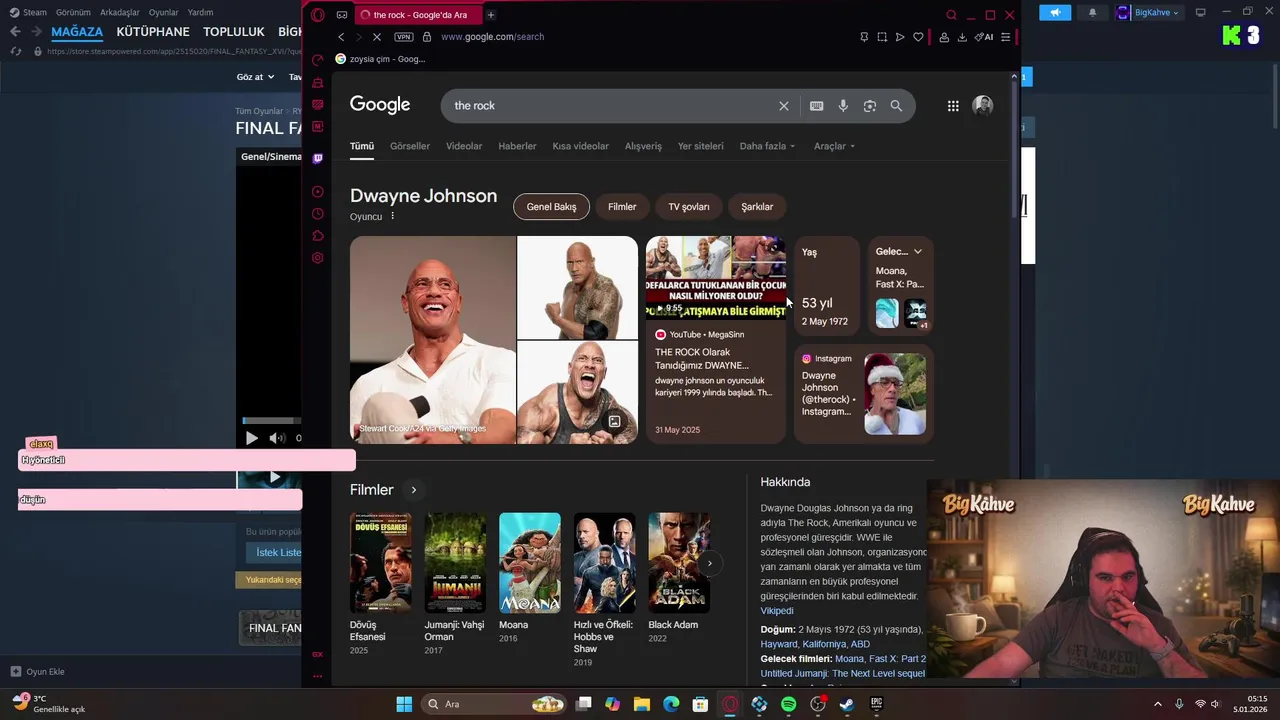Image resolution: width=1280 pixels, height=720 pixels.
Task: Expand 'Göz at' dropdown in Steam store
Action: 255,77
